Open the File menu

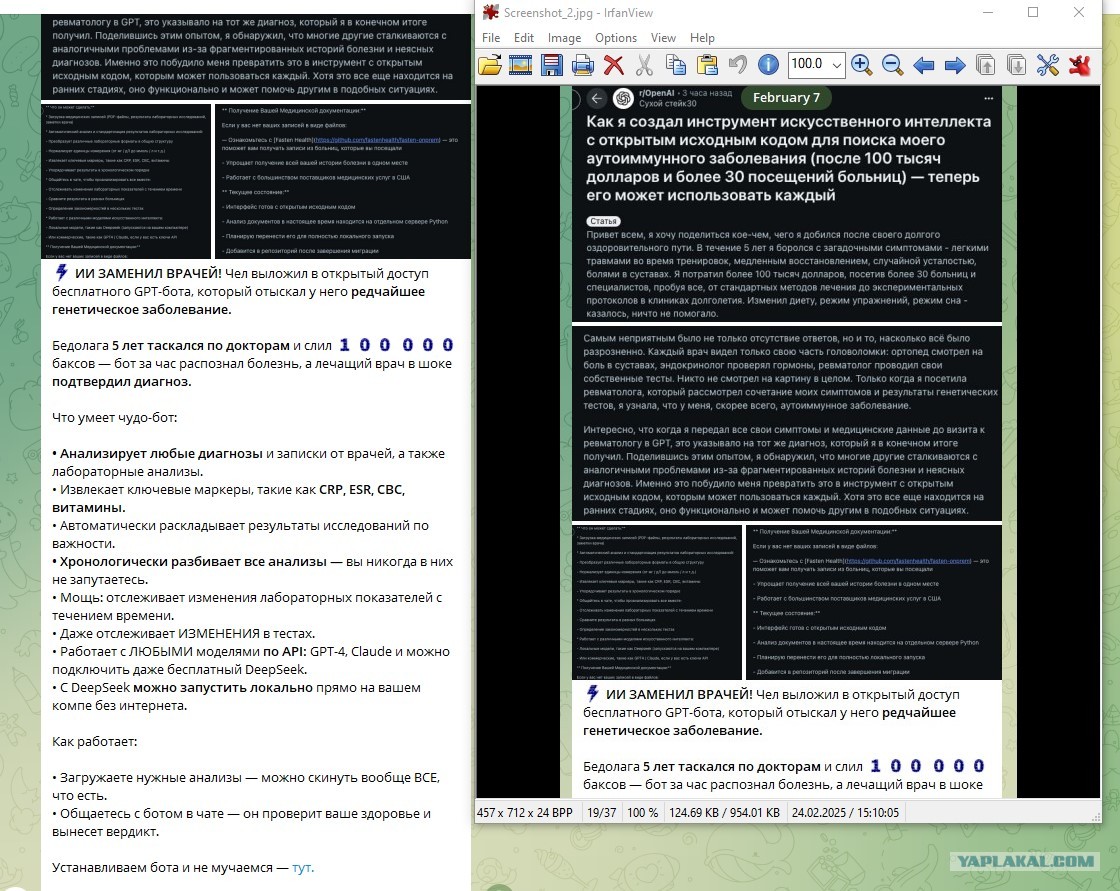491,38
